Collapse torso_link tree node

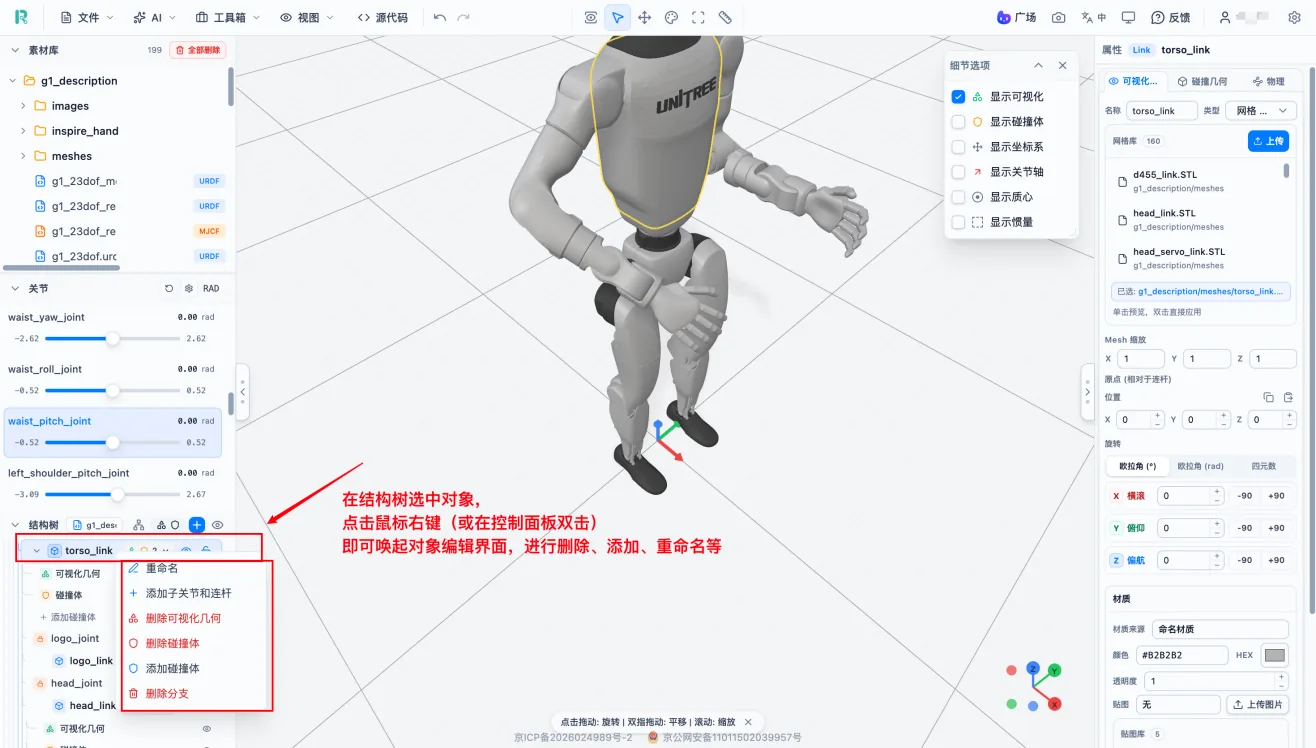tap(37, 550)
